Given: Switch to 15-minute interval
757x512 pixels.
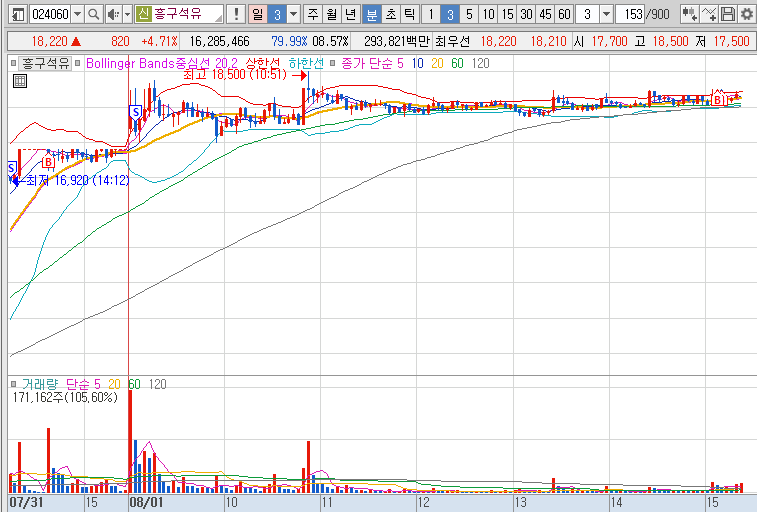Looking at the screenshot, I should [507, 14].
